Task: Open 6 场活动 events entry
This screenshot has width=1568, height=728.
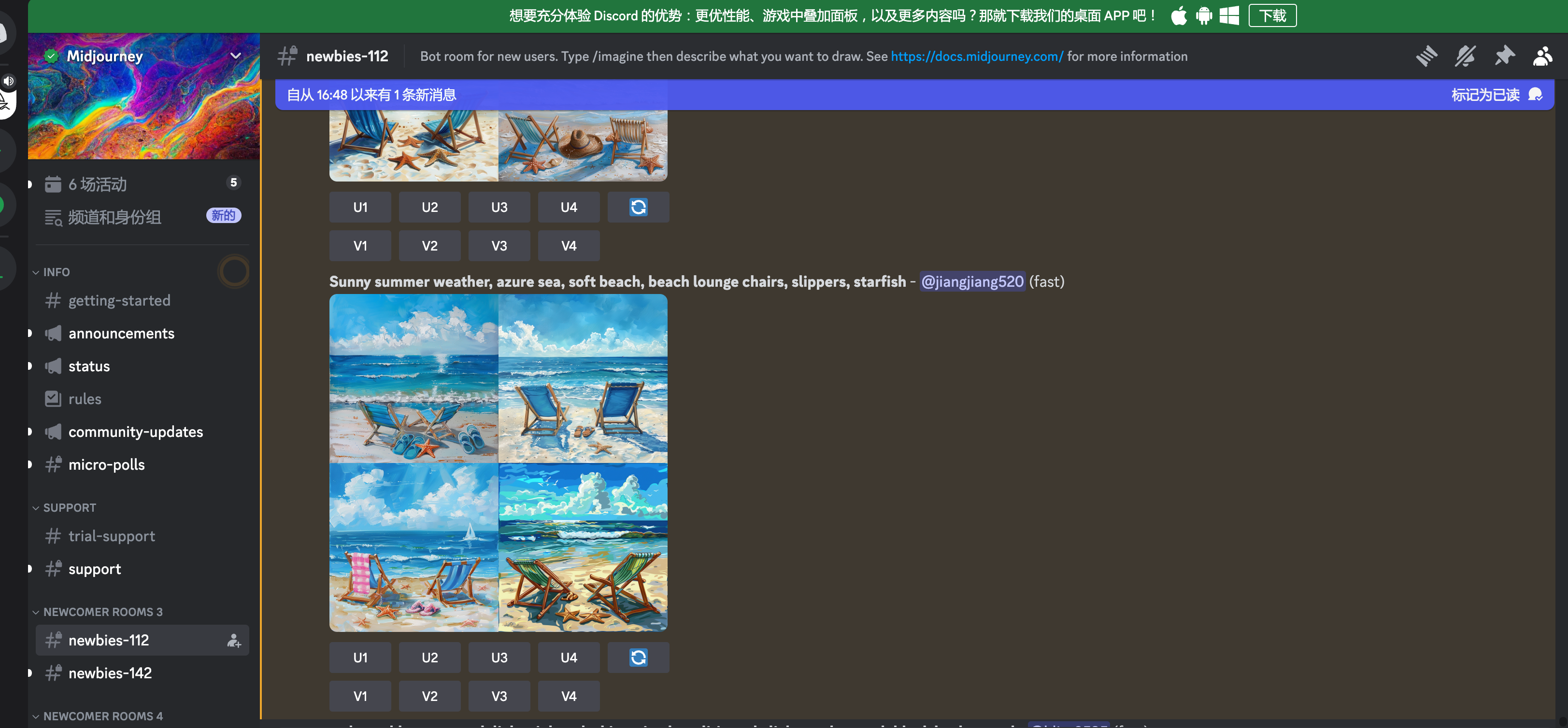Action: point(143,183)
